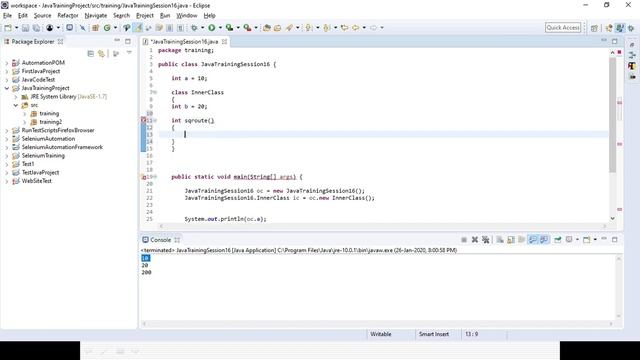
Task: Click 'Writable' in the status bar
Action: 381,334
